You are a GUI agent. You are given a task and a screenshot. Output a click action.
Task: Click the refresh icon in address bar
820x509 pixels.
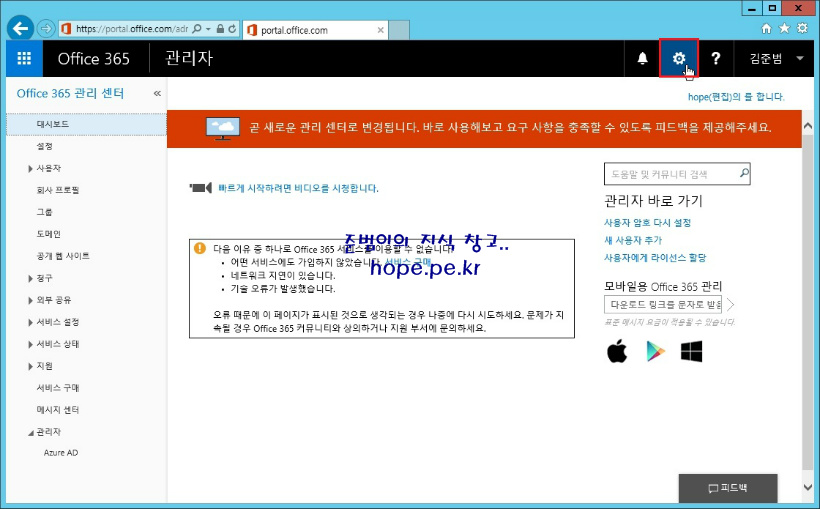232,29
